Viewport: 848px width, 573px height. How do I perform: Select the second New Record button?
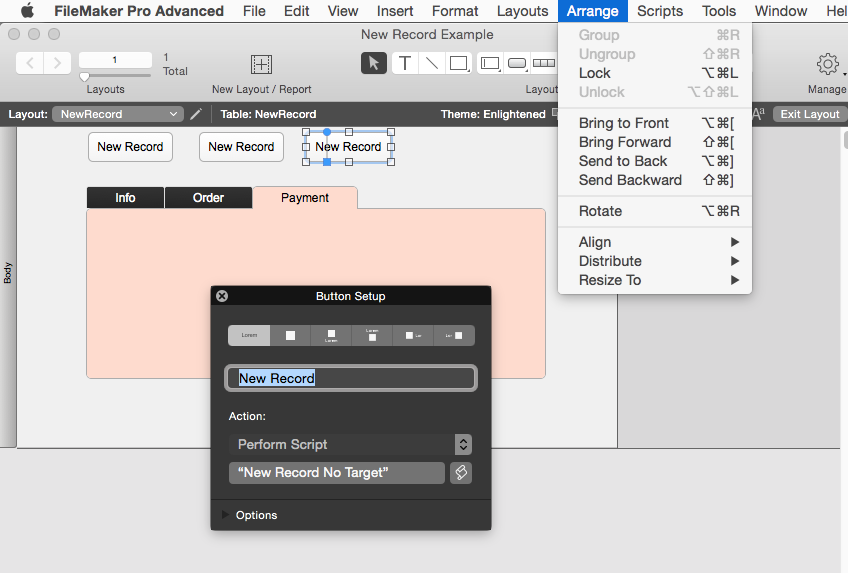coord(241,147)
